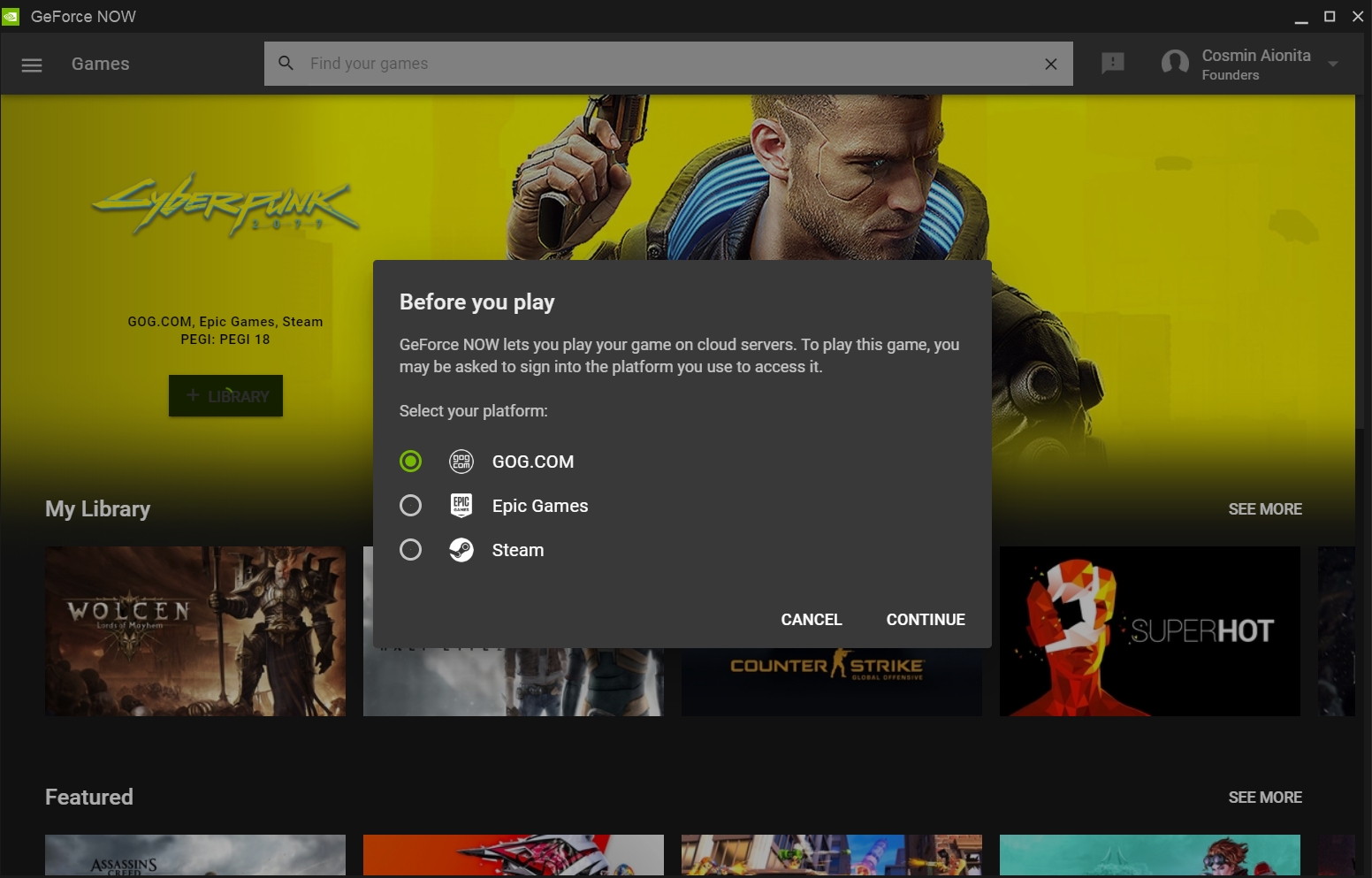Clear the search field with the X icon
The image size is (1372, 878).
tap(1051, 64)
